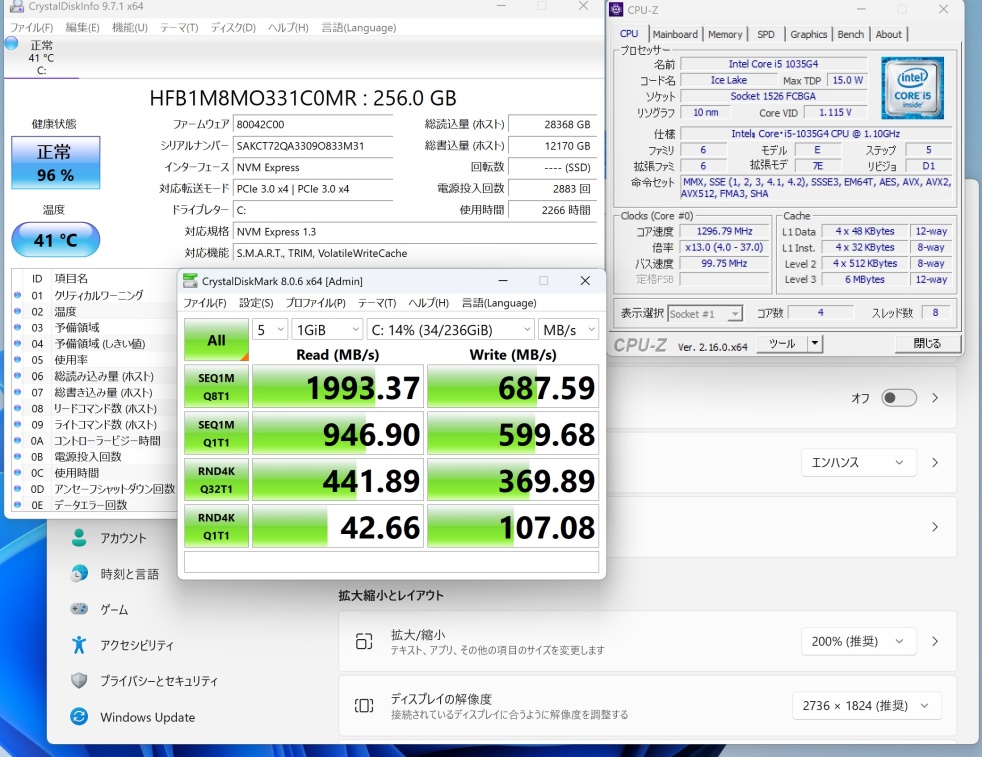Click the Gaming controller icon in sidebar
982x757 pixels.
point(79,609)
